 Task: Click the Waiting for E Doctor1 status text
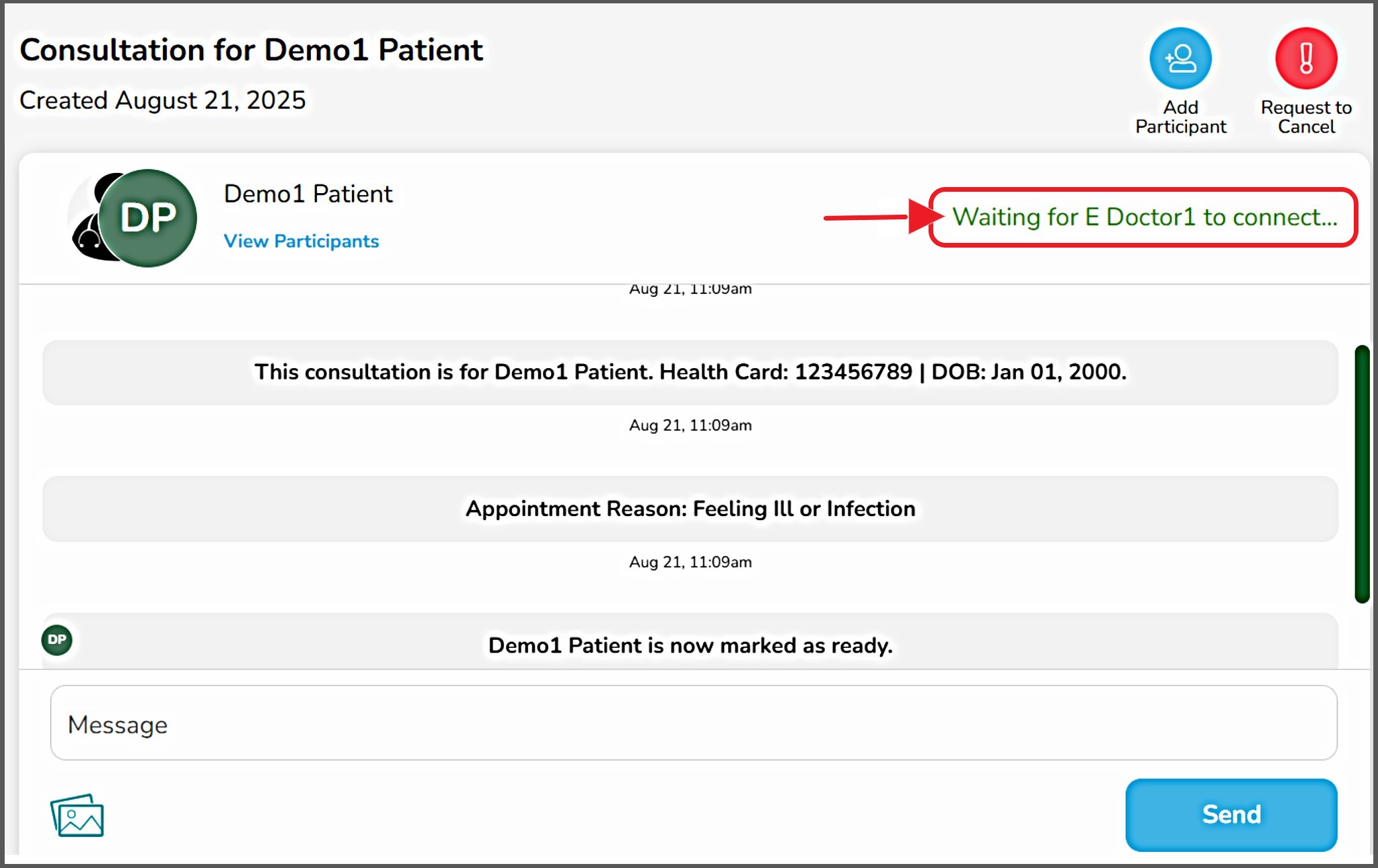(1145, 217)
